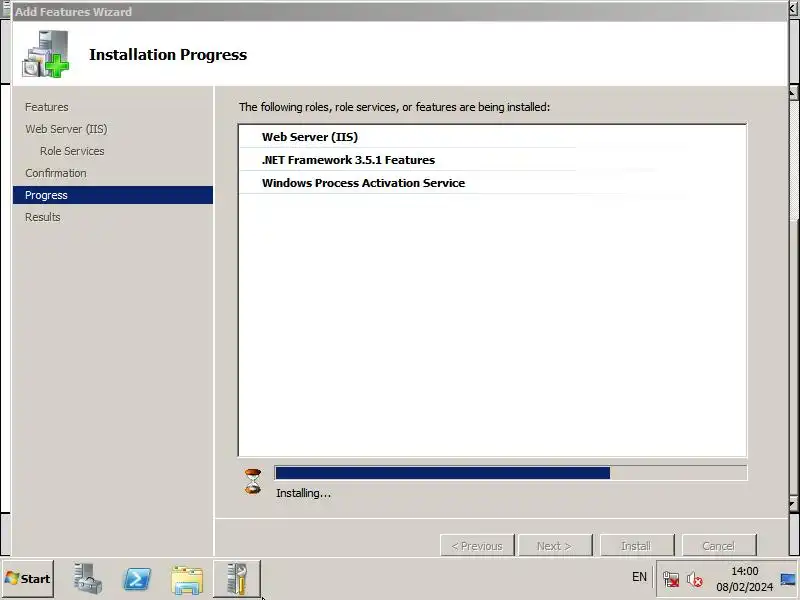This screenshot has height=600, width=800.
Task: Select the Results step
Action: pos(42,217)
